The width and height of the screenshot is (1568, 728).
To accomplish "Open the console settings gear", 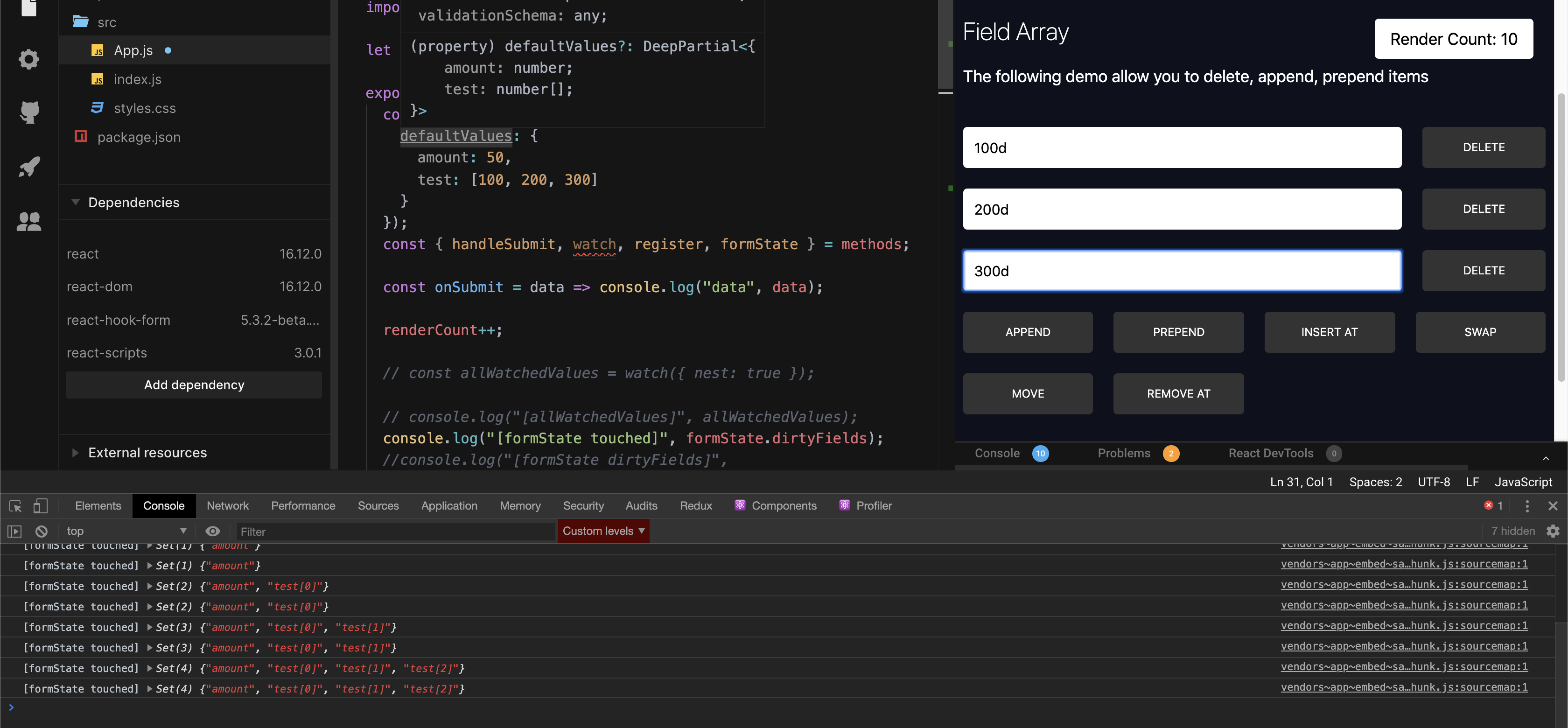I will pyautogui.click(x=1553, y=532).
